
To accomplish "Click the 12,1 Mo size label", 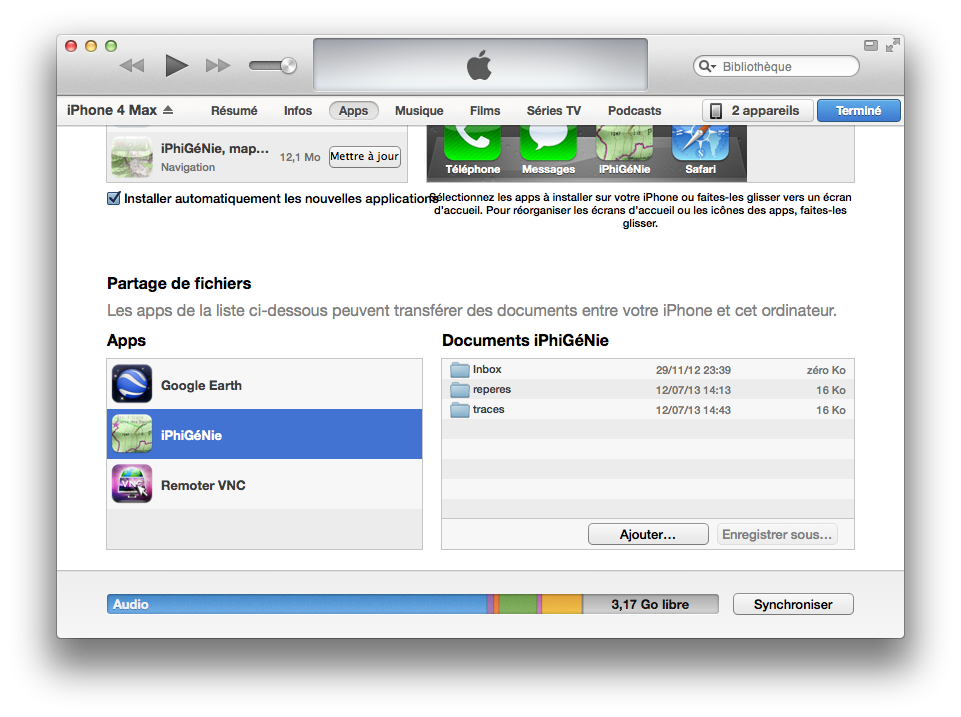I will (x=300, y=157).
